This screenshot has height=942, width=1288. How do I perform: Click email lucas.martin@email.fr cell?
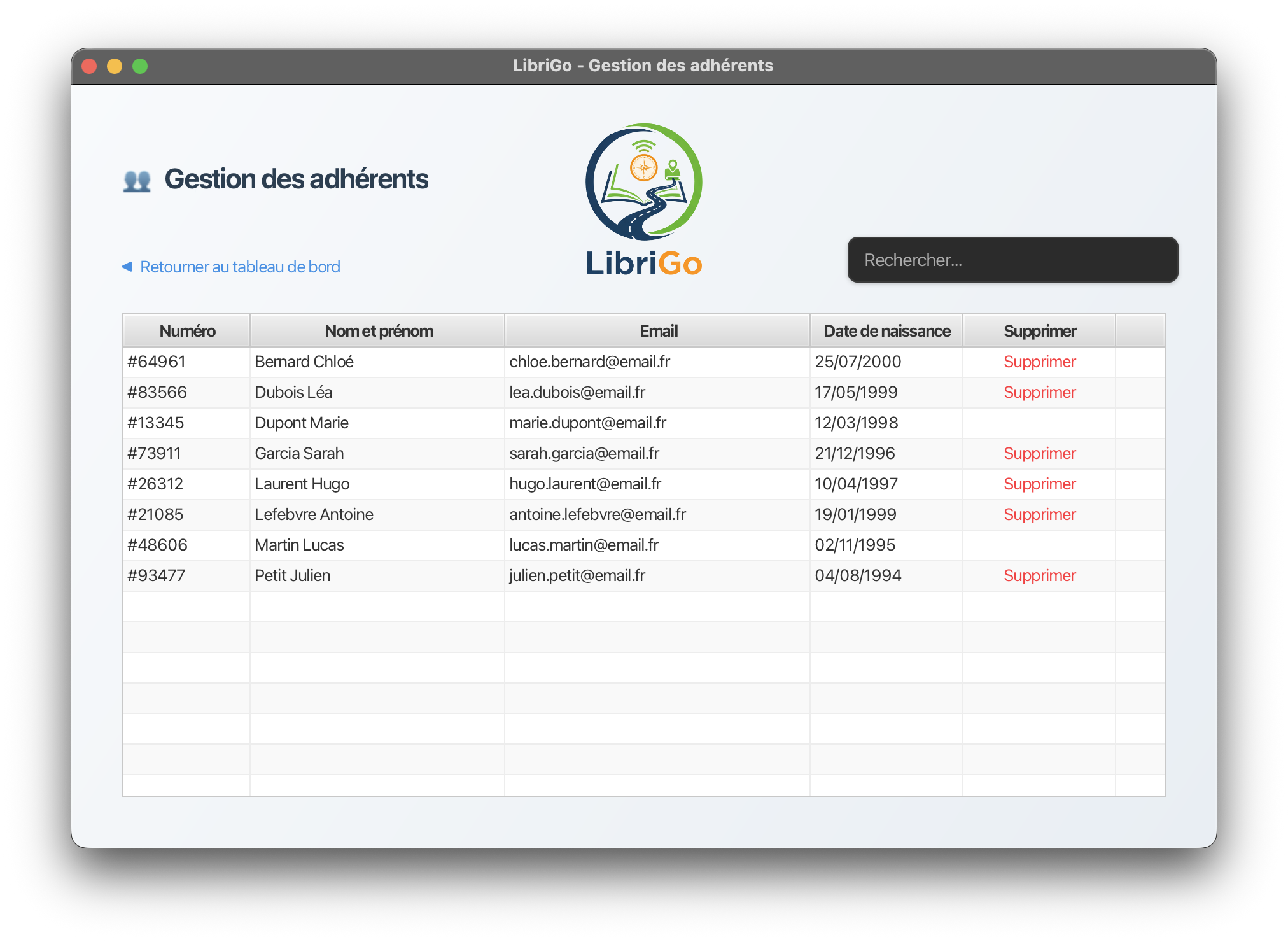coord(584,545)
